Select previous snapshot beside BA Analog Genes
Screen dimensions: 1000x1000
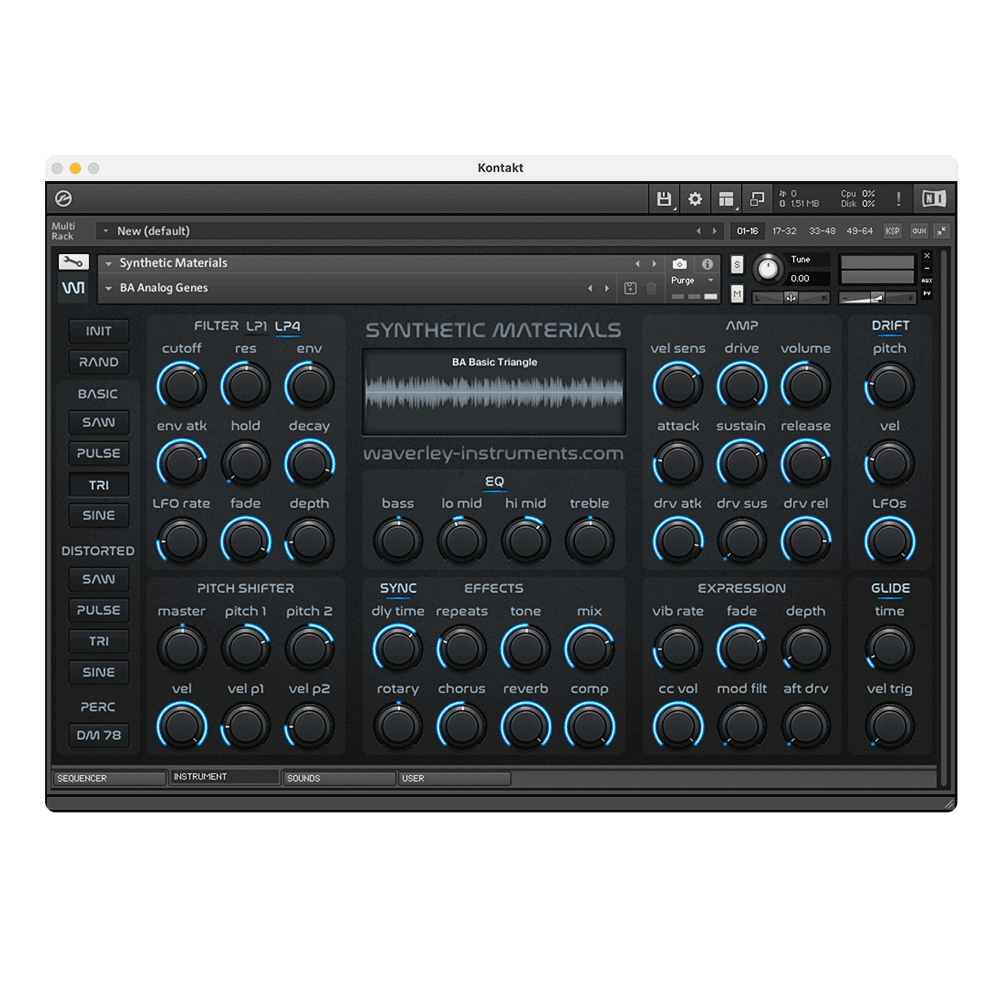point(589,288)
